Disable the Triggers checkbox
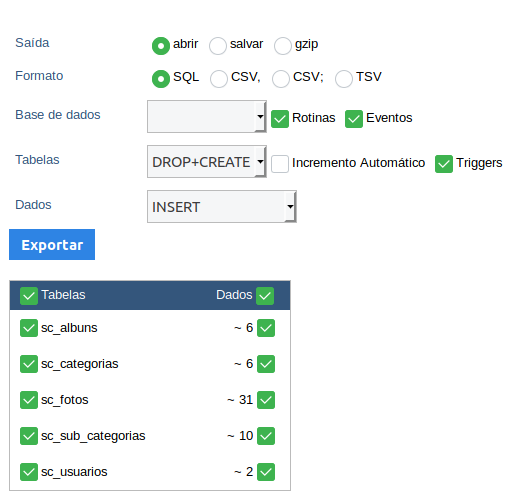Screen dimensions: 524x502 pos(444,164)
